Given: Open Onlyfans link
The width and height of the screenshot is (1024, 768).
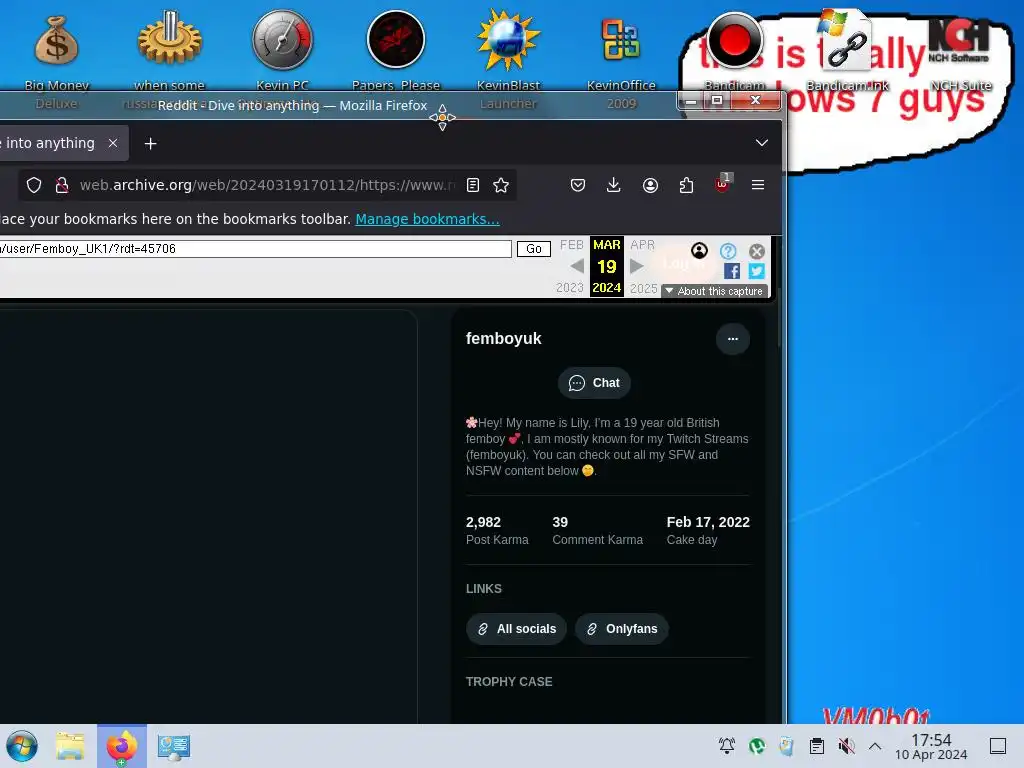Looking at the screenshot, I should click(x=621, y=629).
